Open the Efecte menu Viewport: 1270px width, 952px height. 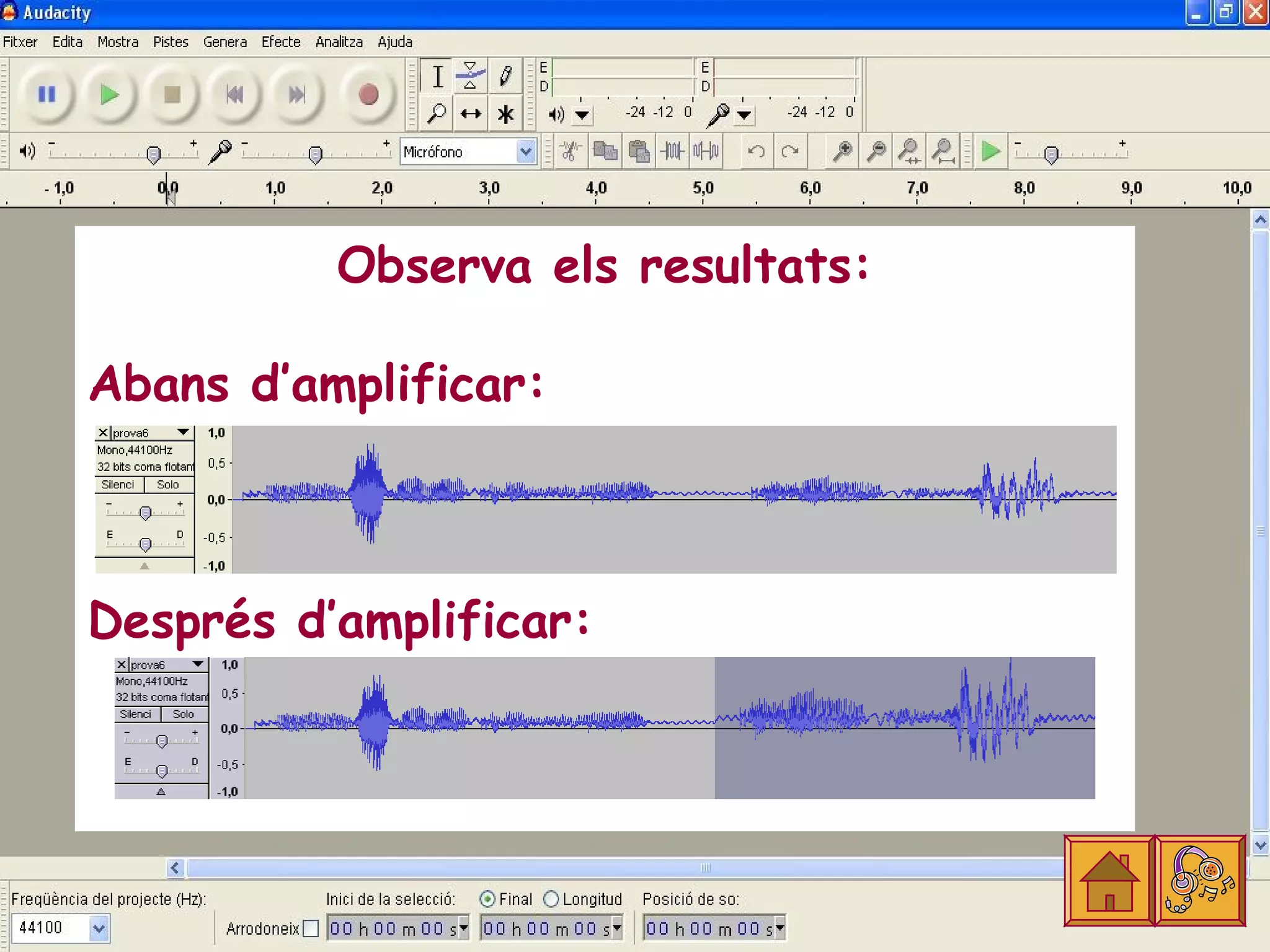point(281,42)
